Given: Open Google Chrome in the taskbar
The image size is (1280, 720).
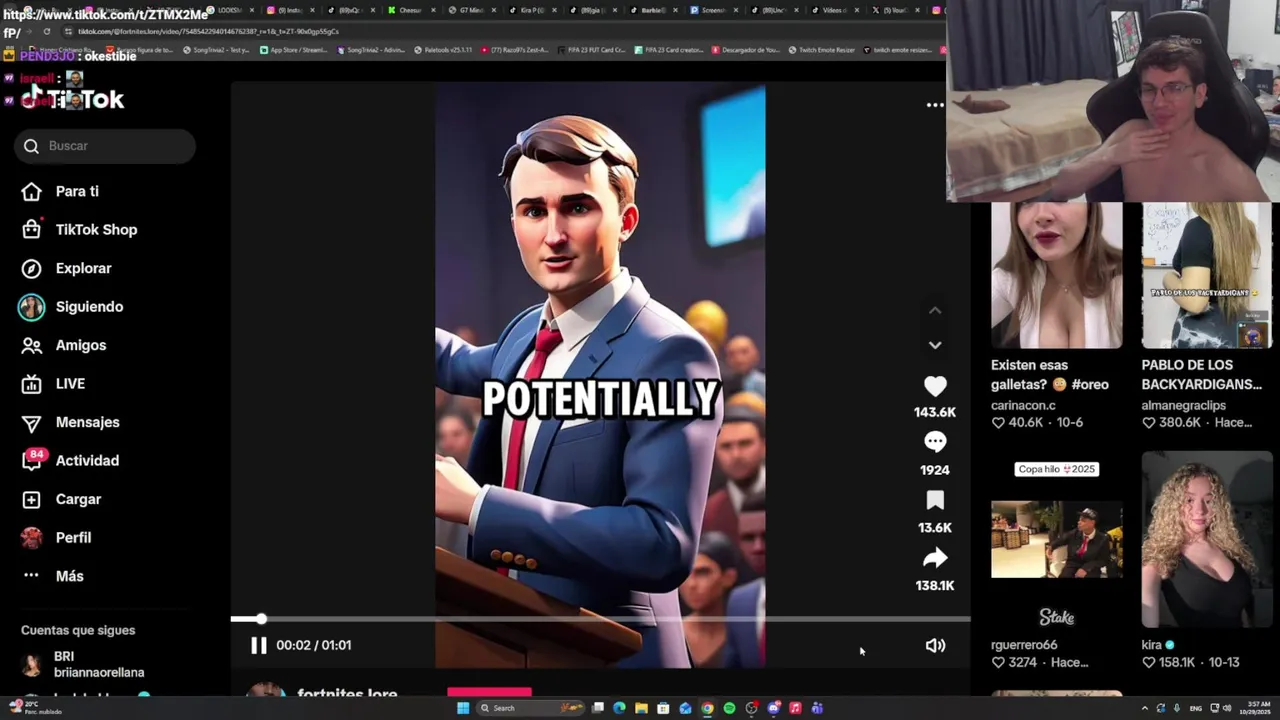Looking at the screenshot, I should click(707, 708).
